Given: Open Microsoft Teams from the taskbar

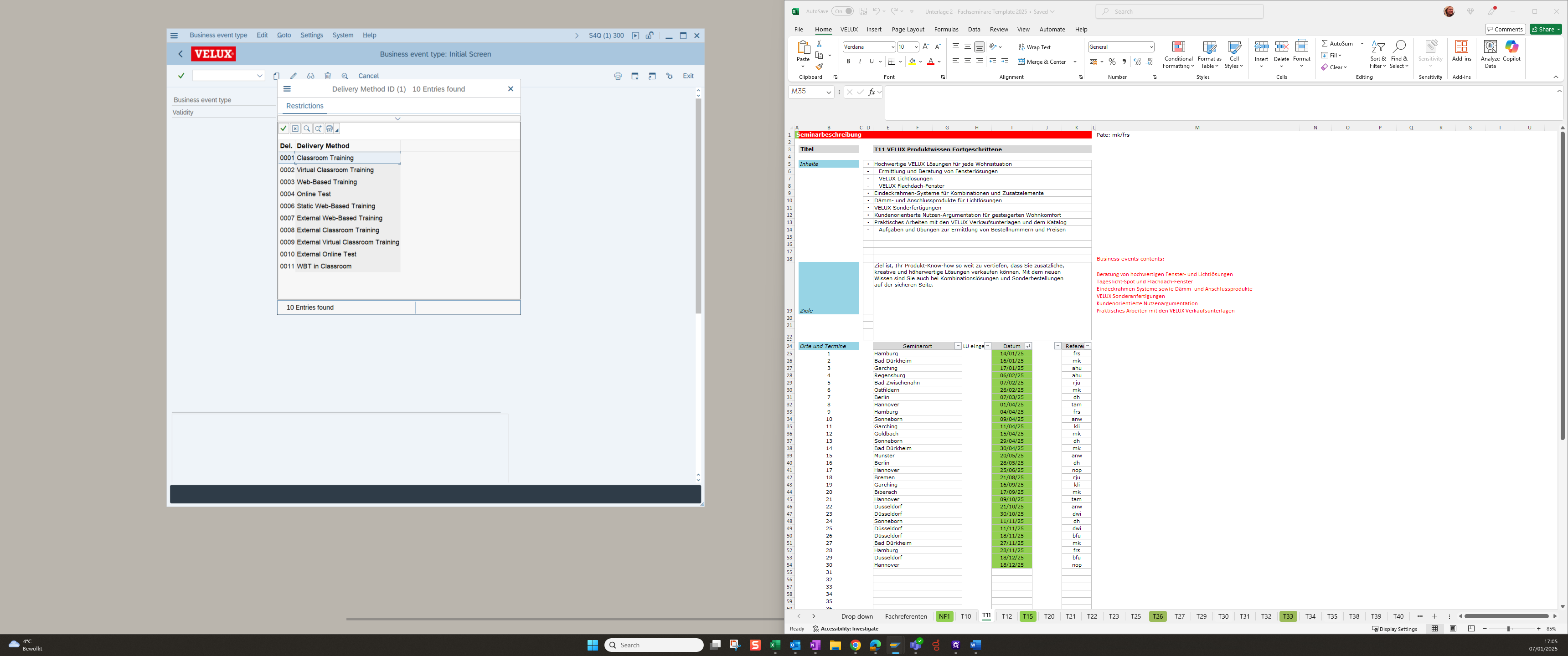Looking at the screenshot, I should click(x=915, y=645).
